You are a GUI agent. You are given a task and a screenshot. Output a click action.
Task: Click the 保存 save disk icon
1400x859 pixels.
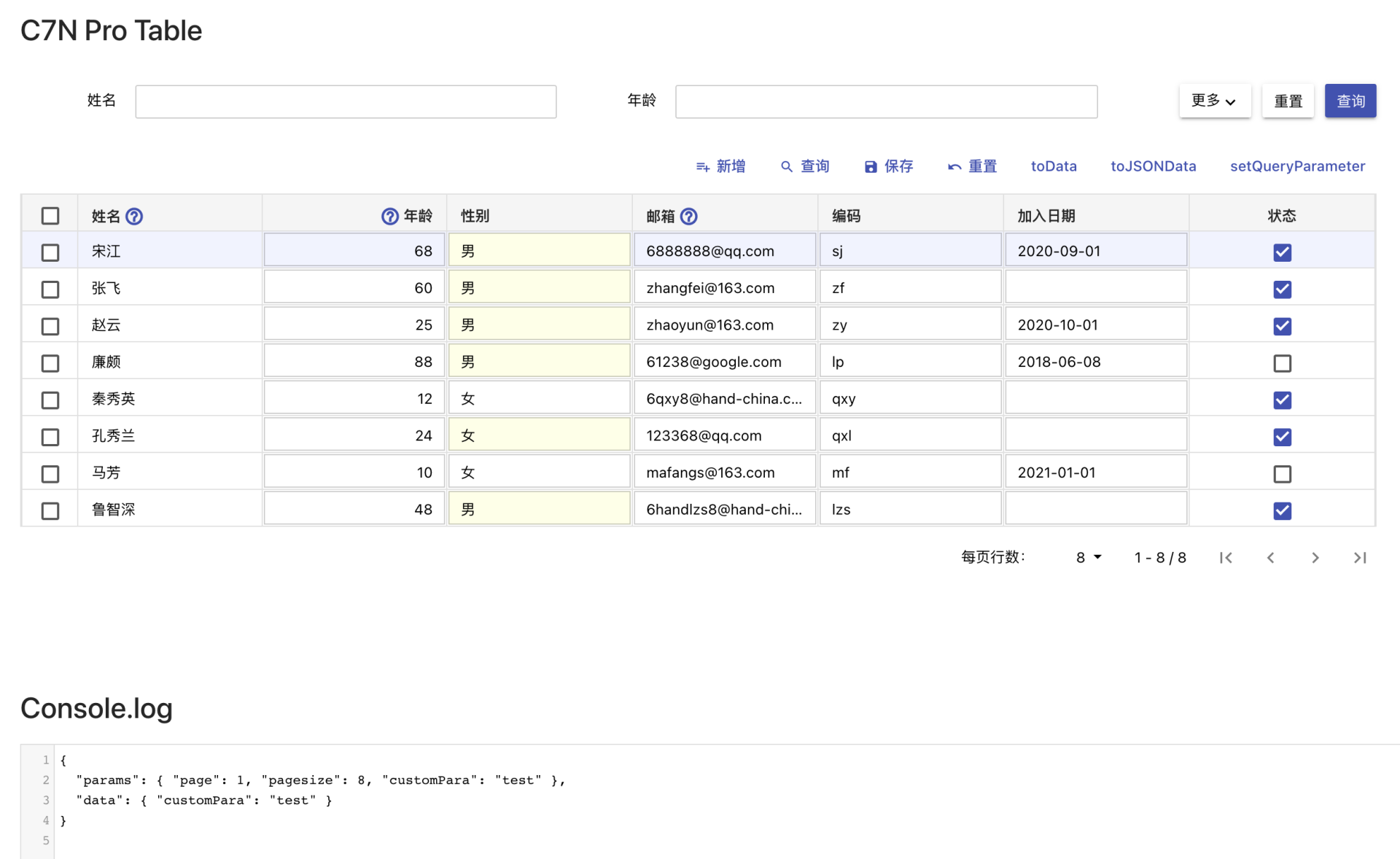[871, 166]
